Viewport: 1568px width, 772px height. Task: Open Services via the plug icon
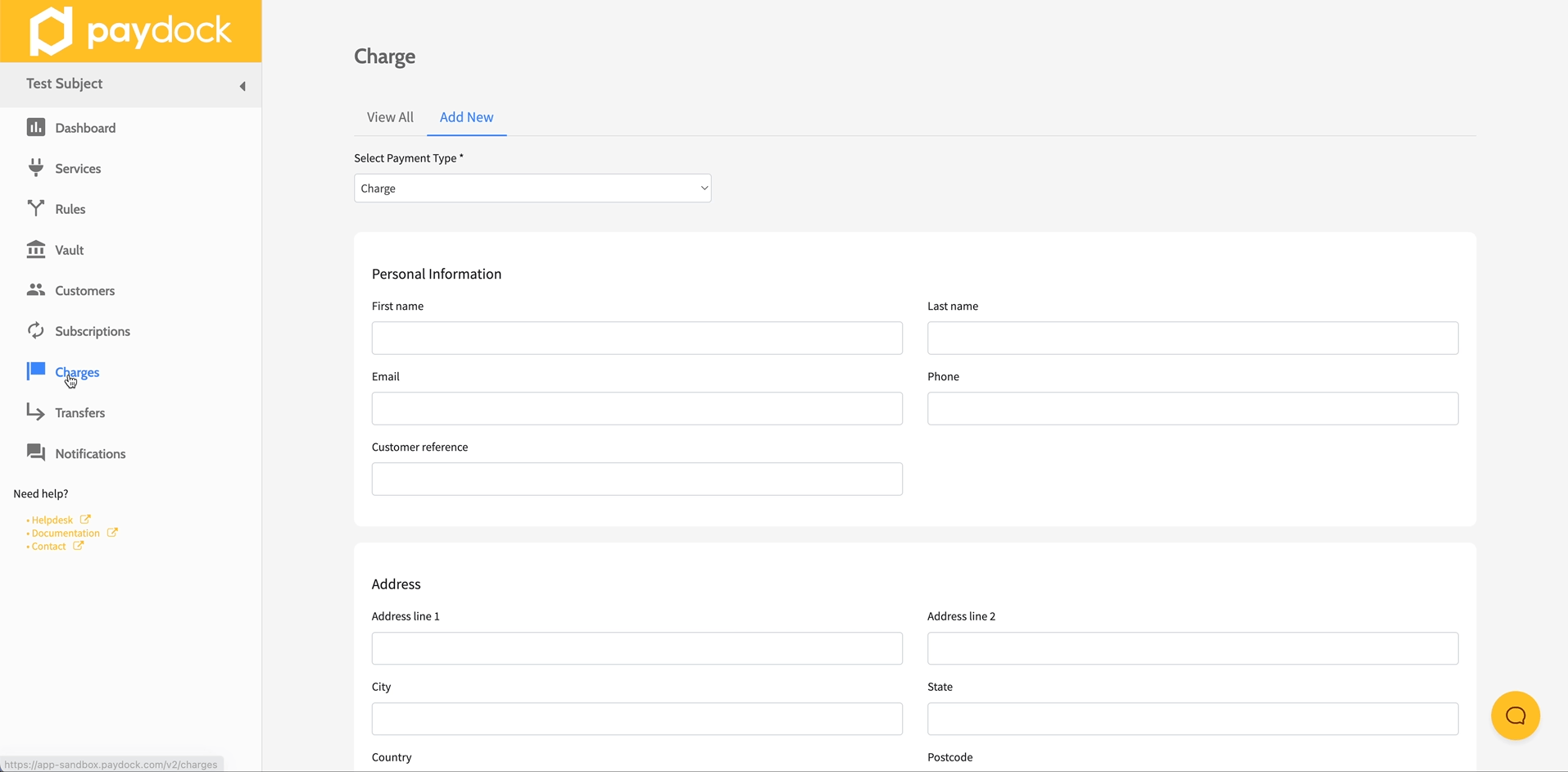pos(35,168)
